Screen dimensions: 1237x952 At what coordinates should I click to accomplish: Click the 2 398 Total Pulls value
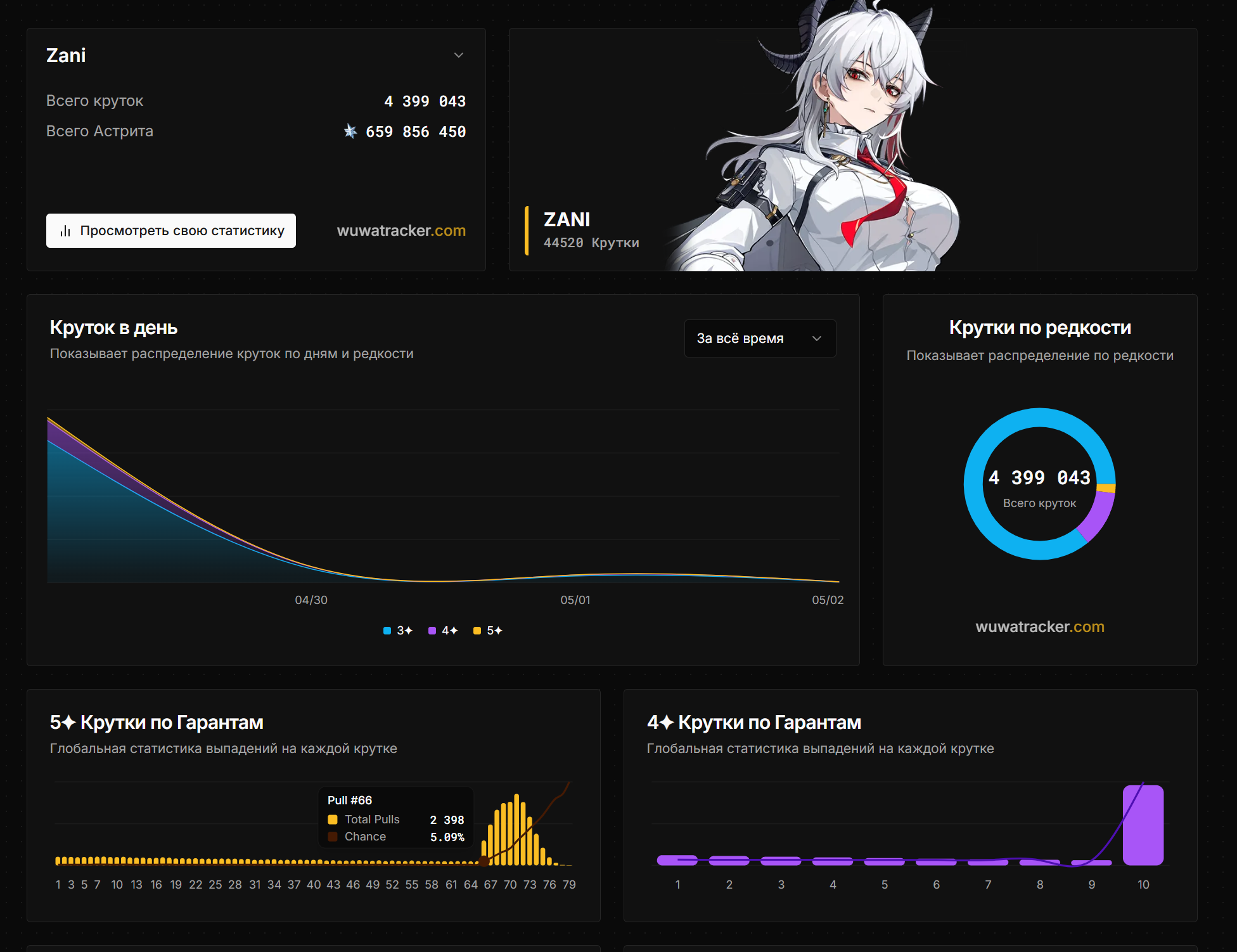pos(447,820)
